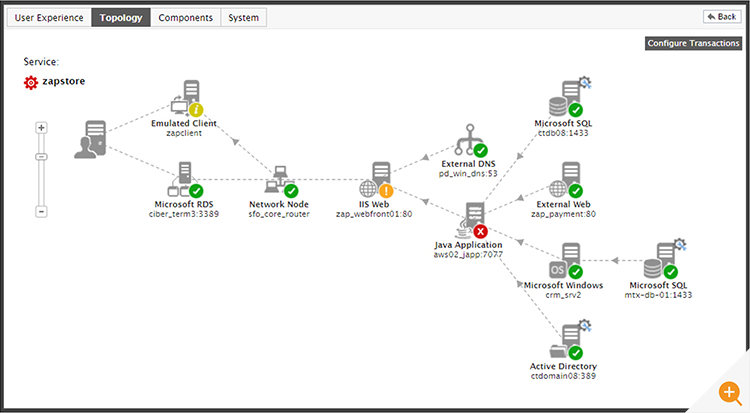Image resolution: width=750 pixels, height=413 pixels.
Task: Click the IIS Web label
Action: [x=374, y=204]
